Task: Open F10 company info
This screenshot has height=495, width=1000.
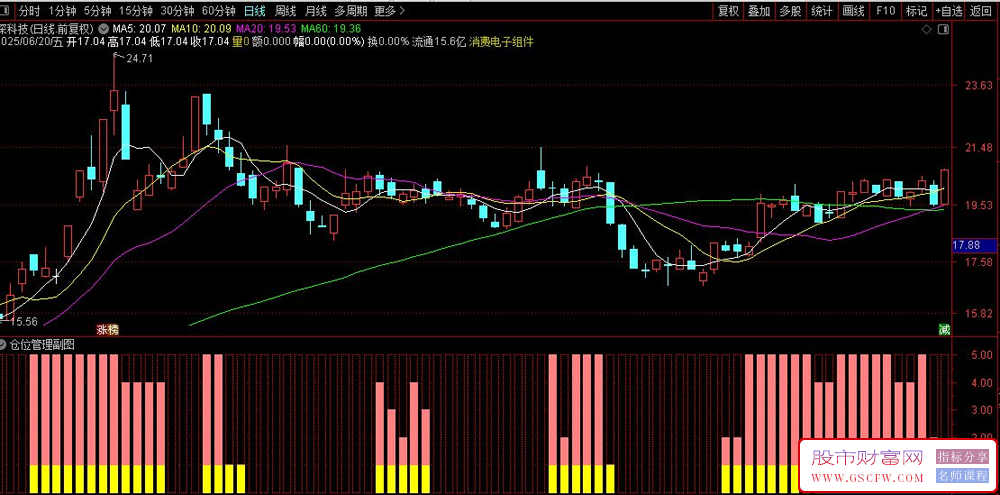Action: [885, 11]
